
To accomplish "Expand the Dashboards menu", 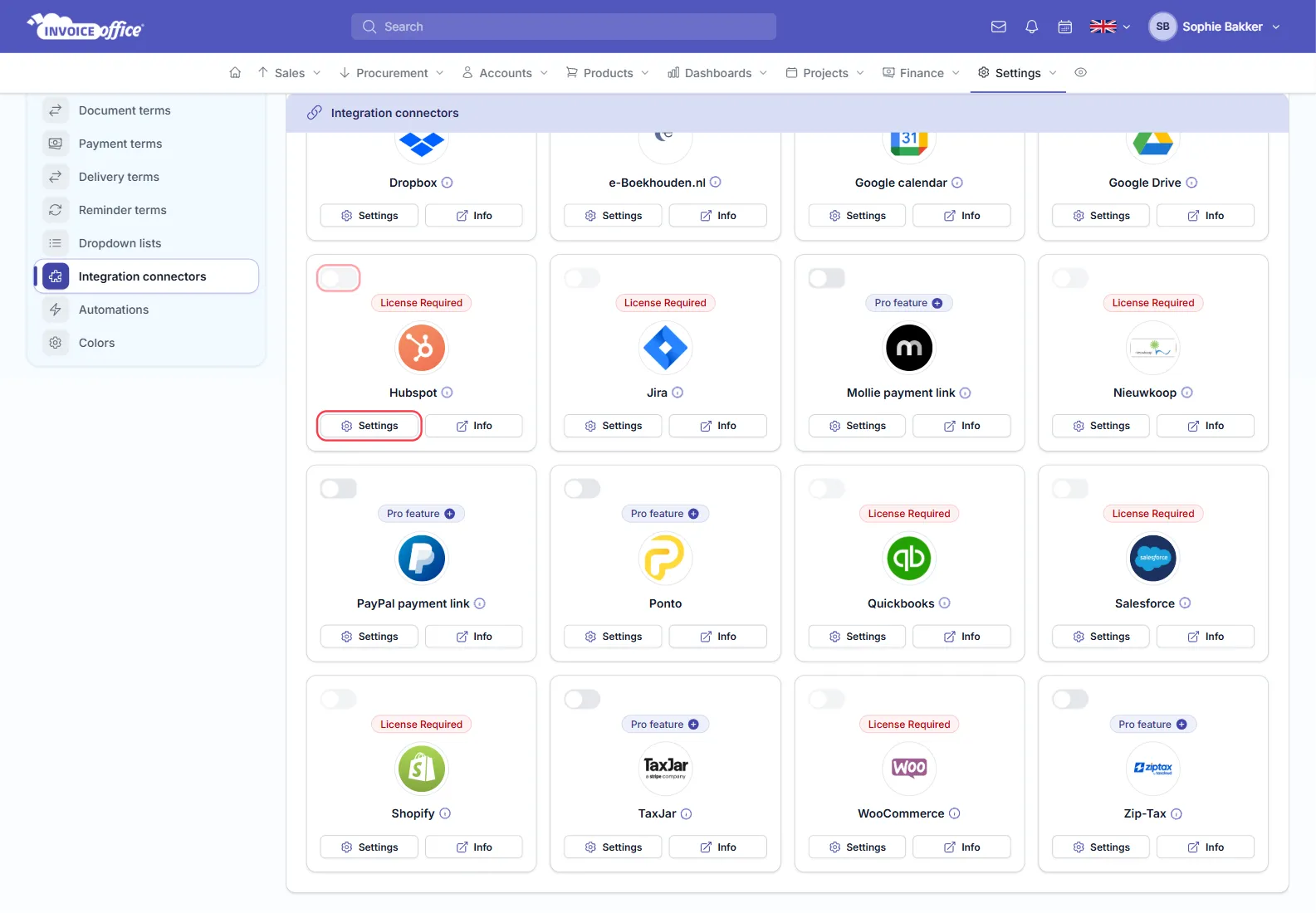I will (x=718, y=73).
